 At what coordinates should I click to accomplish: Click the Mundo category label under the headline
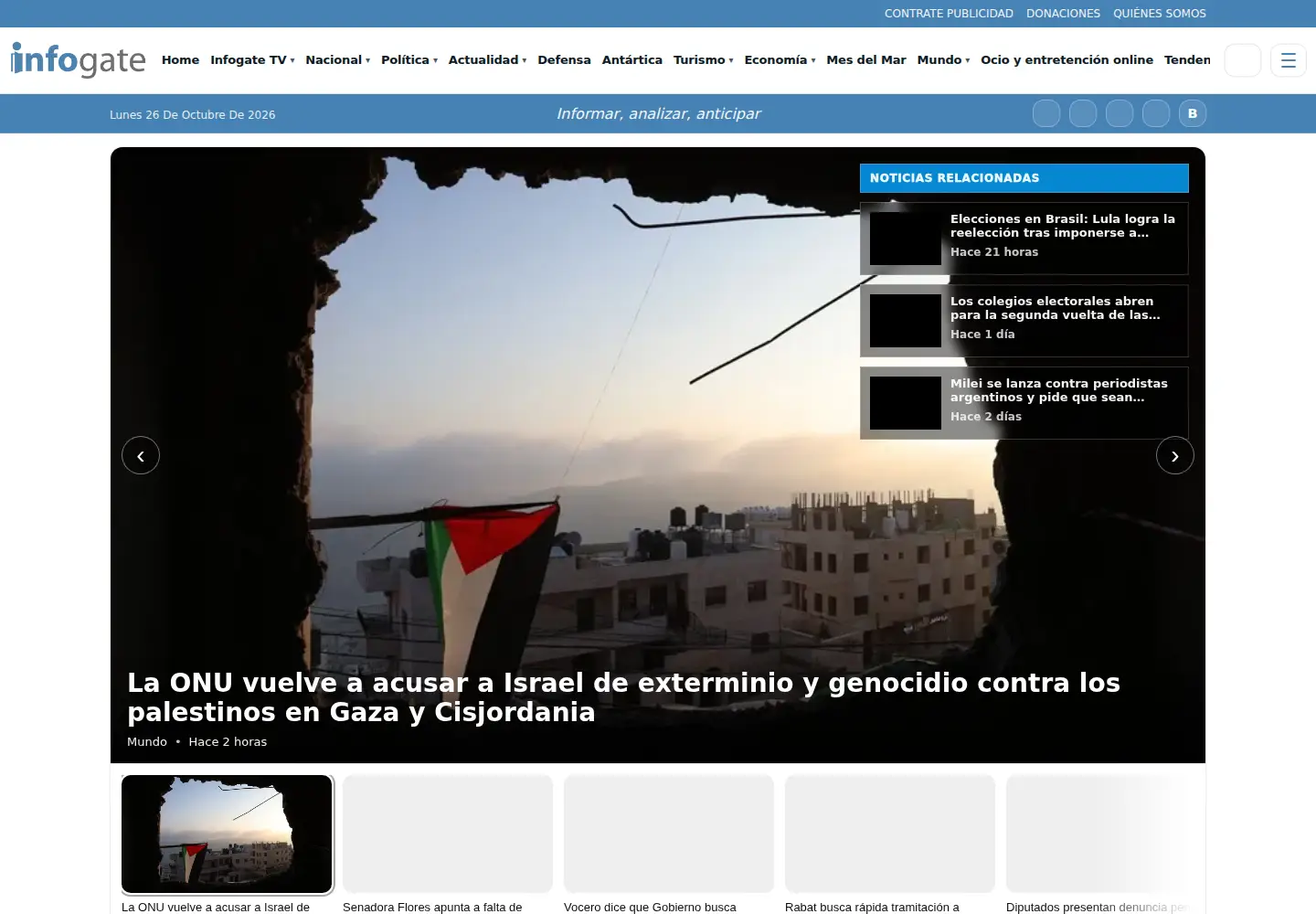point(147,742)
